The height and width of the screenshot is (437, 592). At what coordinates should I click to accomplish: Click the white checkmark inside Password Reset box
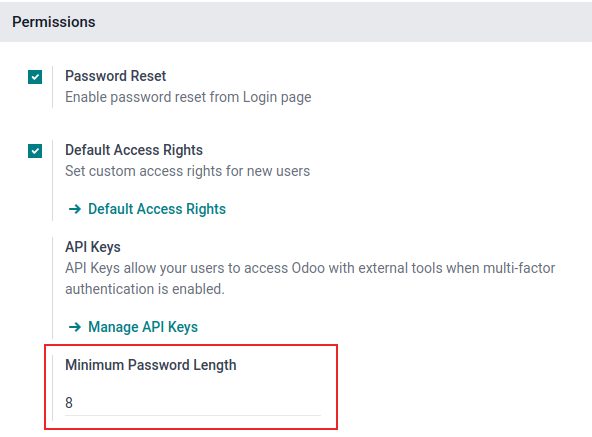pos(35,77)
